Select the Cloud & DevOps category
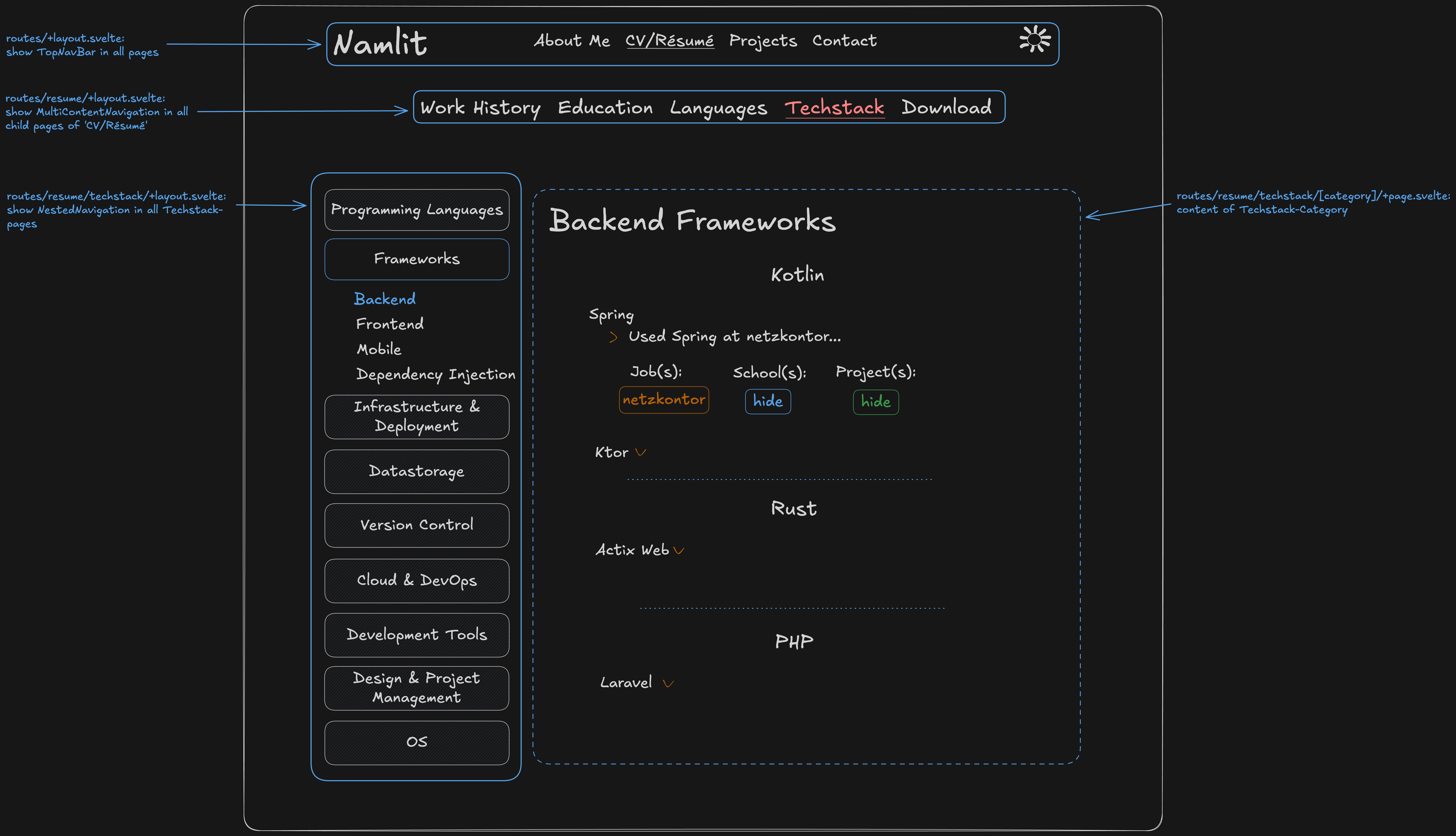The width and height of the screenshot is (1456, 836). point(416,581)
